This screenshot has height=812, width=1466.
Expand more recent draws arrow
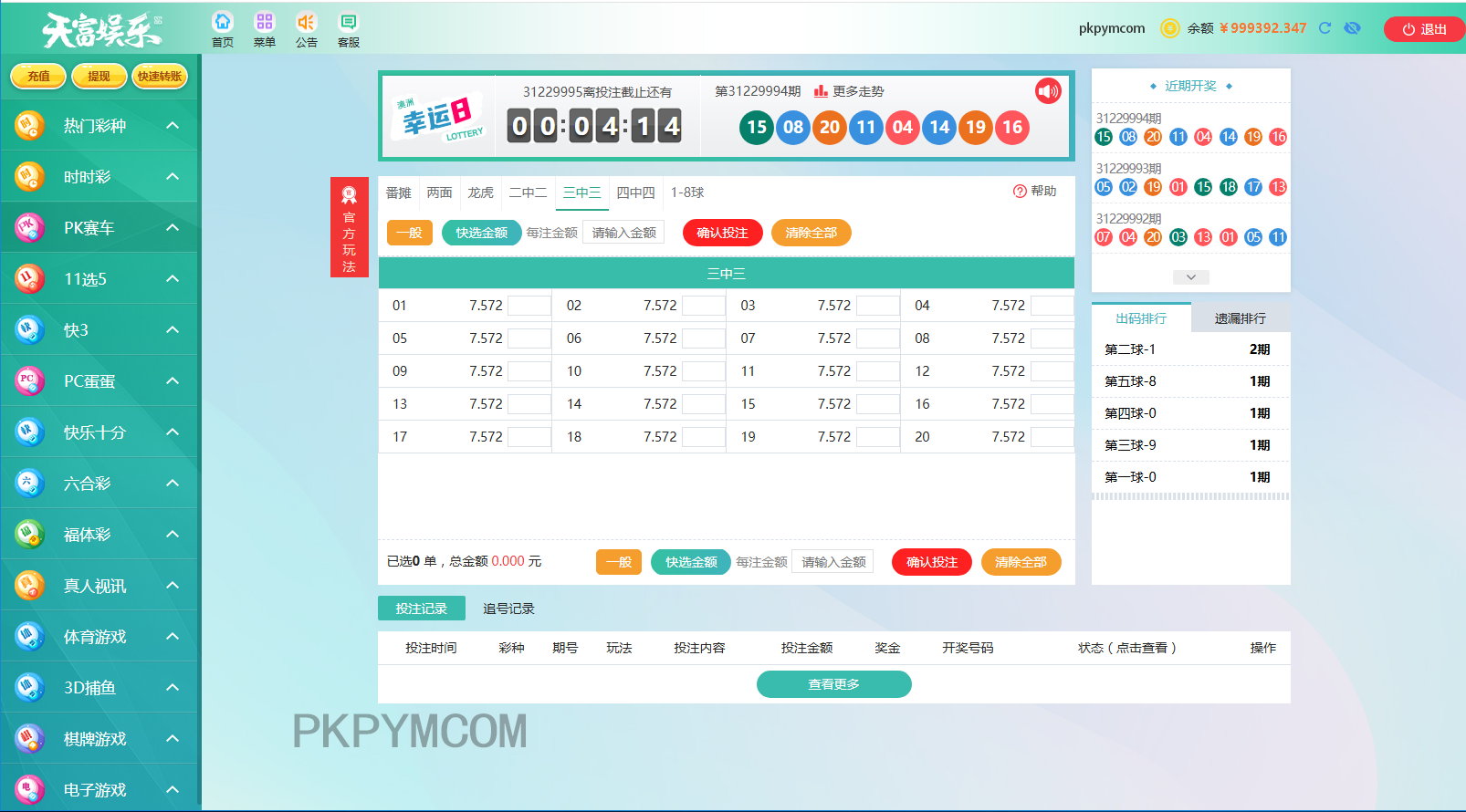(x=1190, y=276)
